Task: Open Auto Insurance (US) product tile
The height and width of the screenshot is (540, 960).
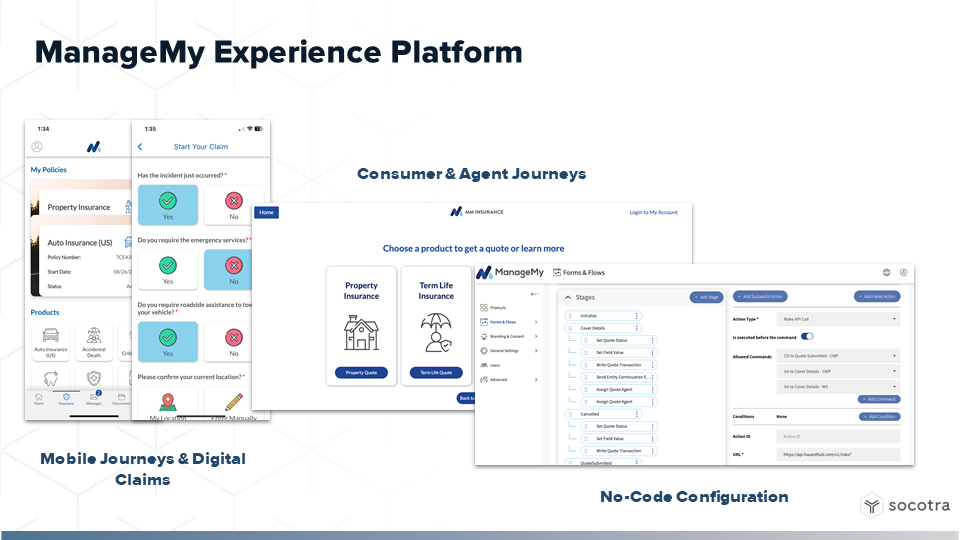Action: click(51, 342)
